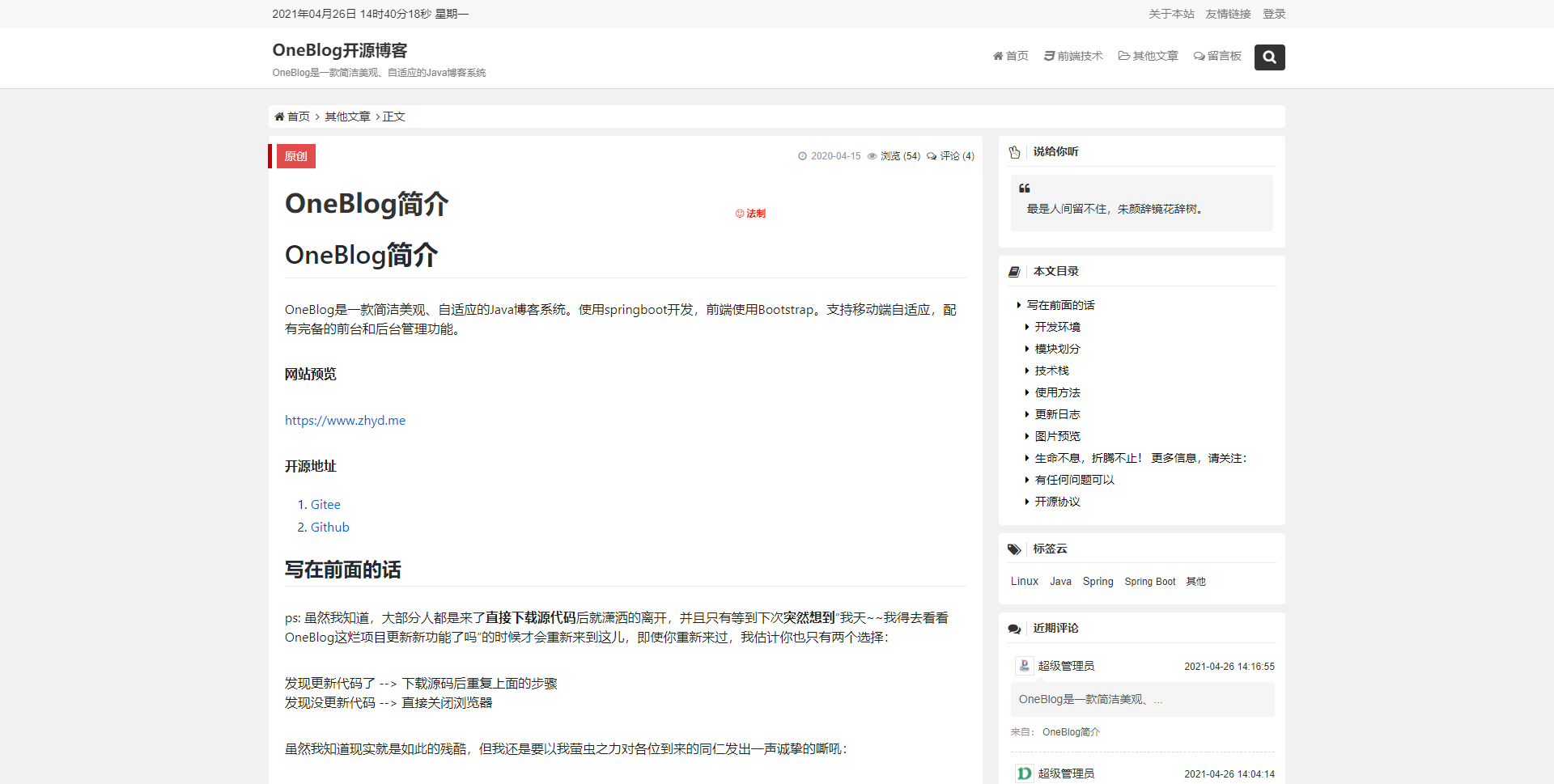1554x784 pixels.
Task: Click the 近期评论 comments icon
Action: [1014, 629]
